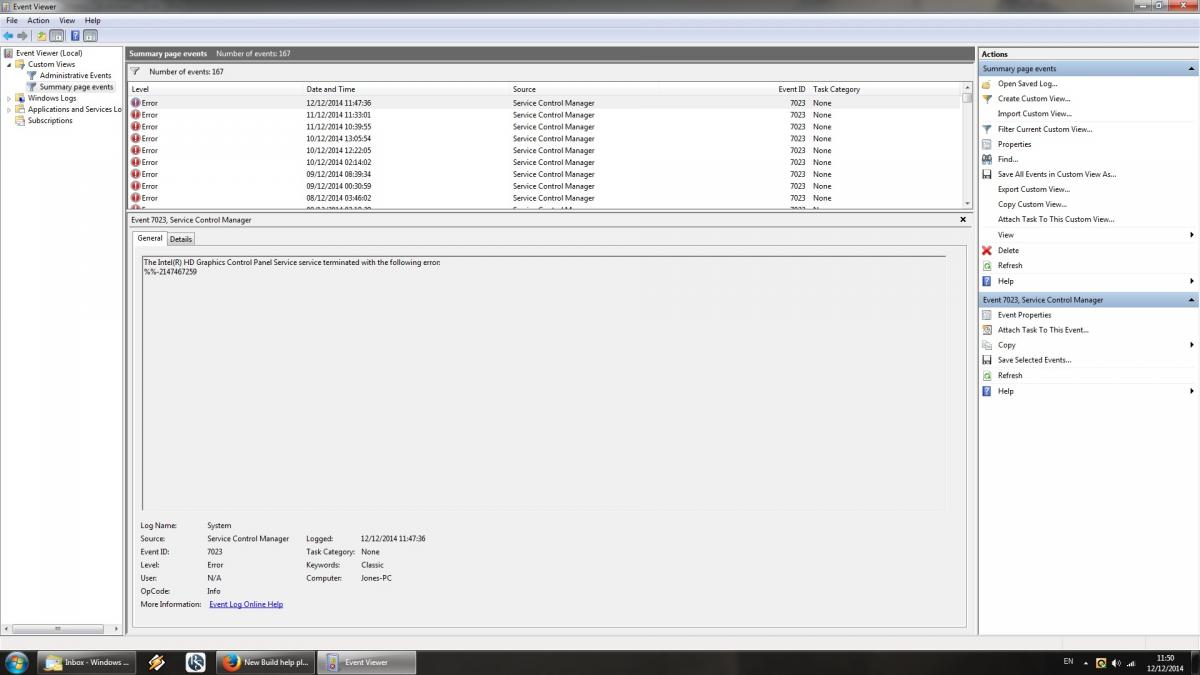The image size is (1200, 675).
Task: Go back using the toolbar back arrow
Action: coord(9,35)
